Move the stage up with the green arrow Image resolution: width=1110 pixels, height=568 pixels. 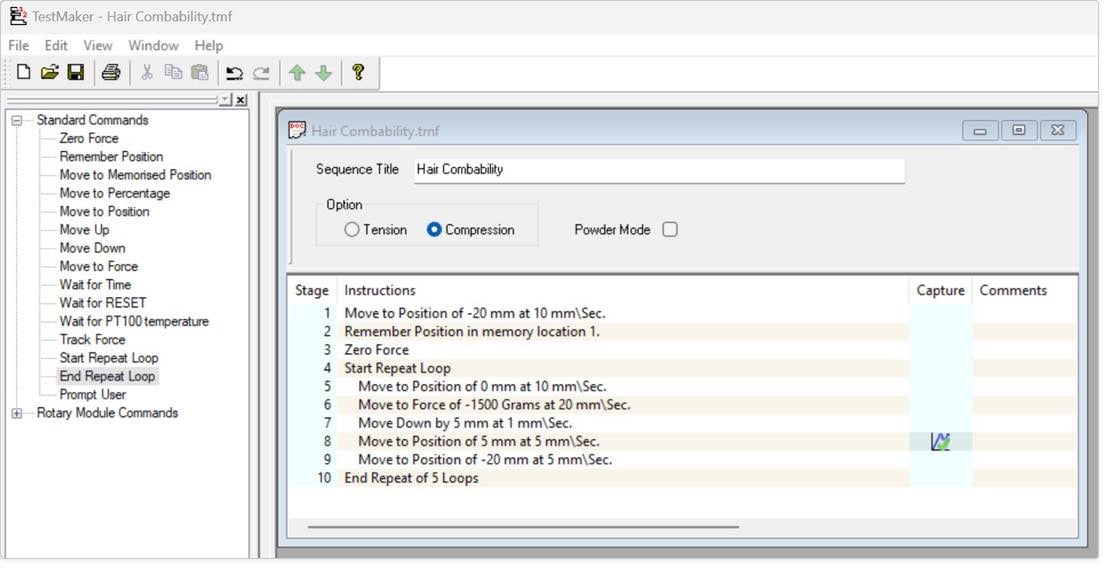coord(297,73)
